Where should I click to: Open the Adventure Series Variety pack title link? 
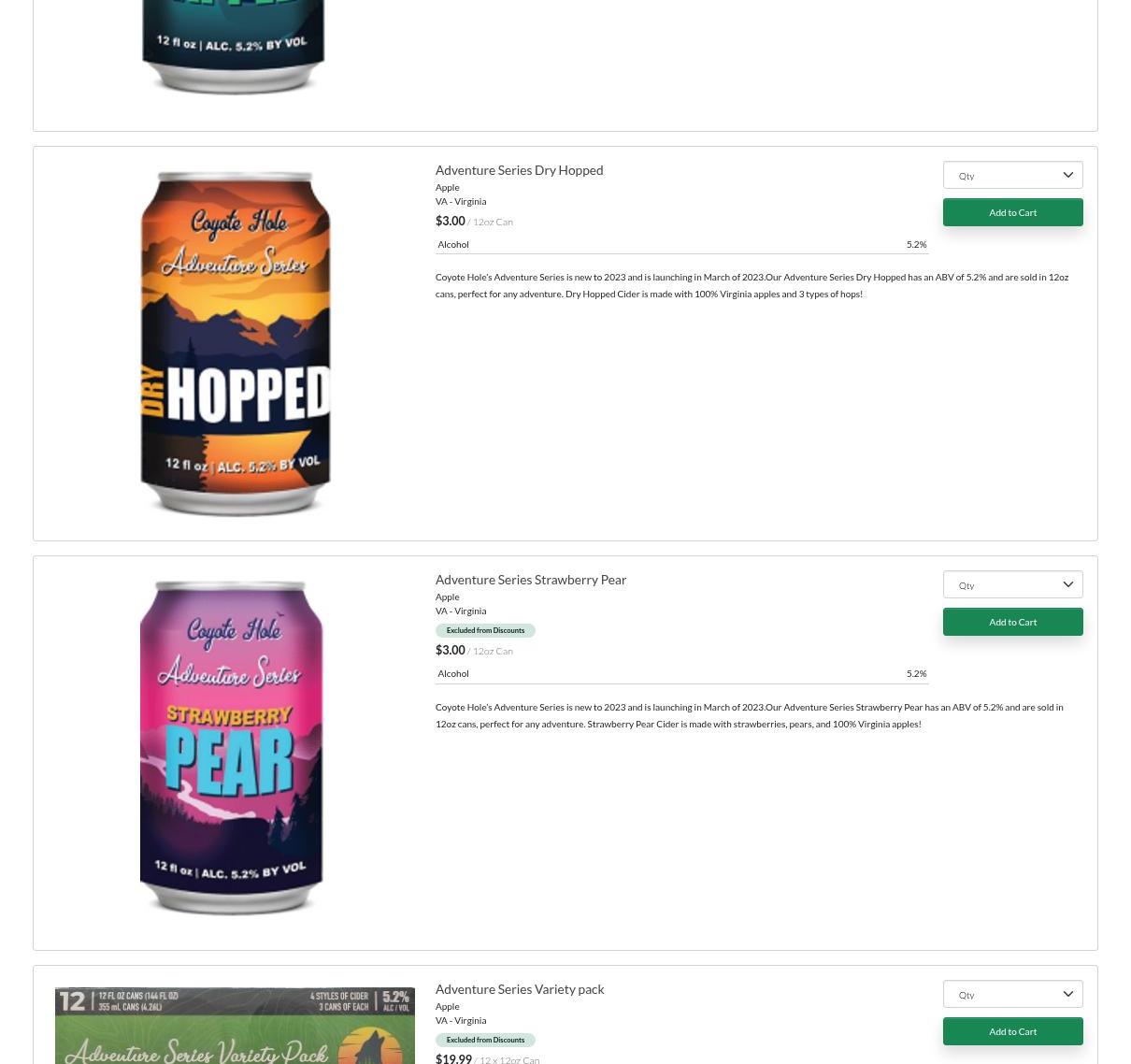520,989
